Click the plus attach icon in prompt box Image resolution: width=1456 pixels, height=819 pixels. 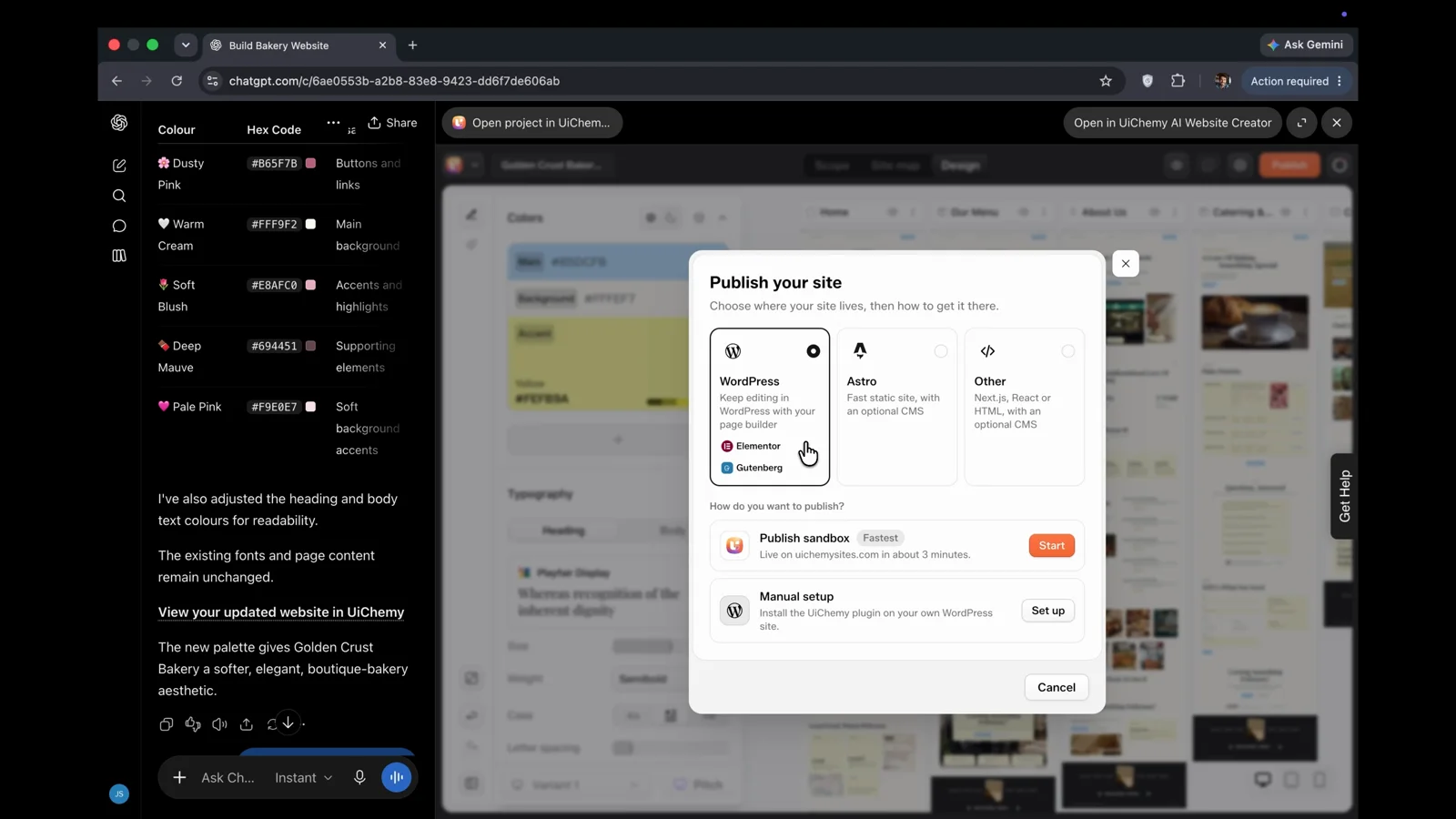tap(179, 777)
